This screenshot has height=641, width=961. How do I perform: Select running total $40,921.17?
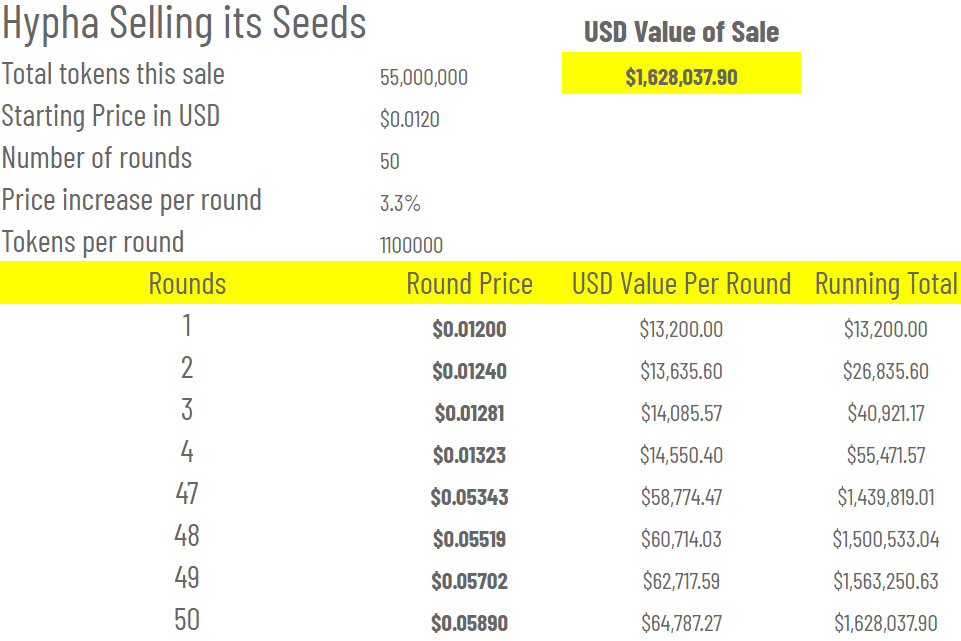pyautogui.click(x=885, y=413)
